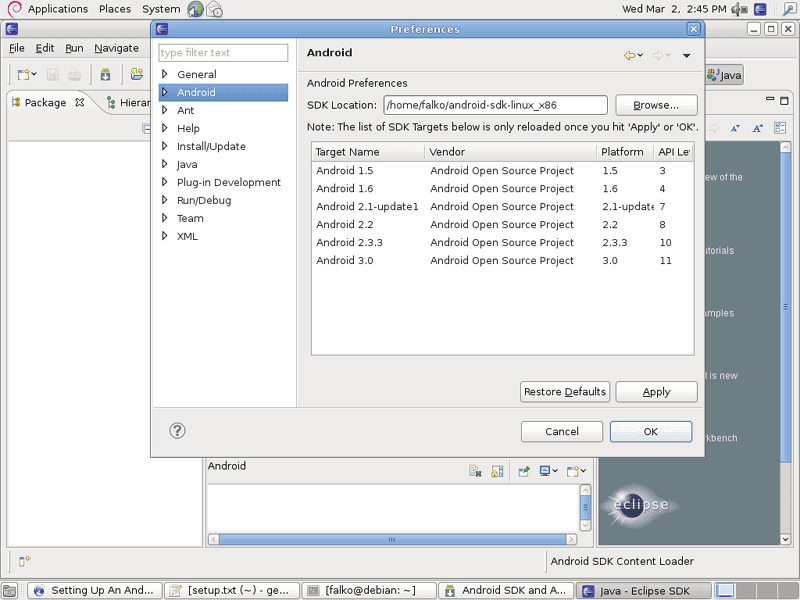This screenshot has width=800, height=600.
Task: Select the Display Selected Console icon
Action: (545, 471)
